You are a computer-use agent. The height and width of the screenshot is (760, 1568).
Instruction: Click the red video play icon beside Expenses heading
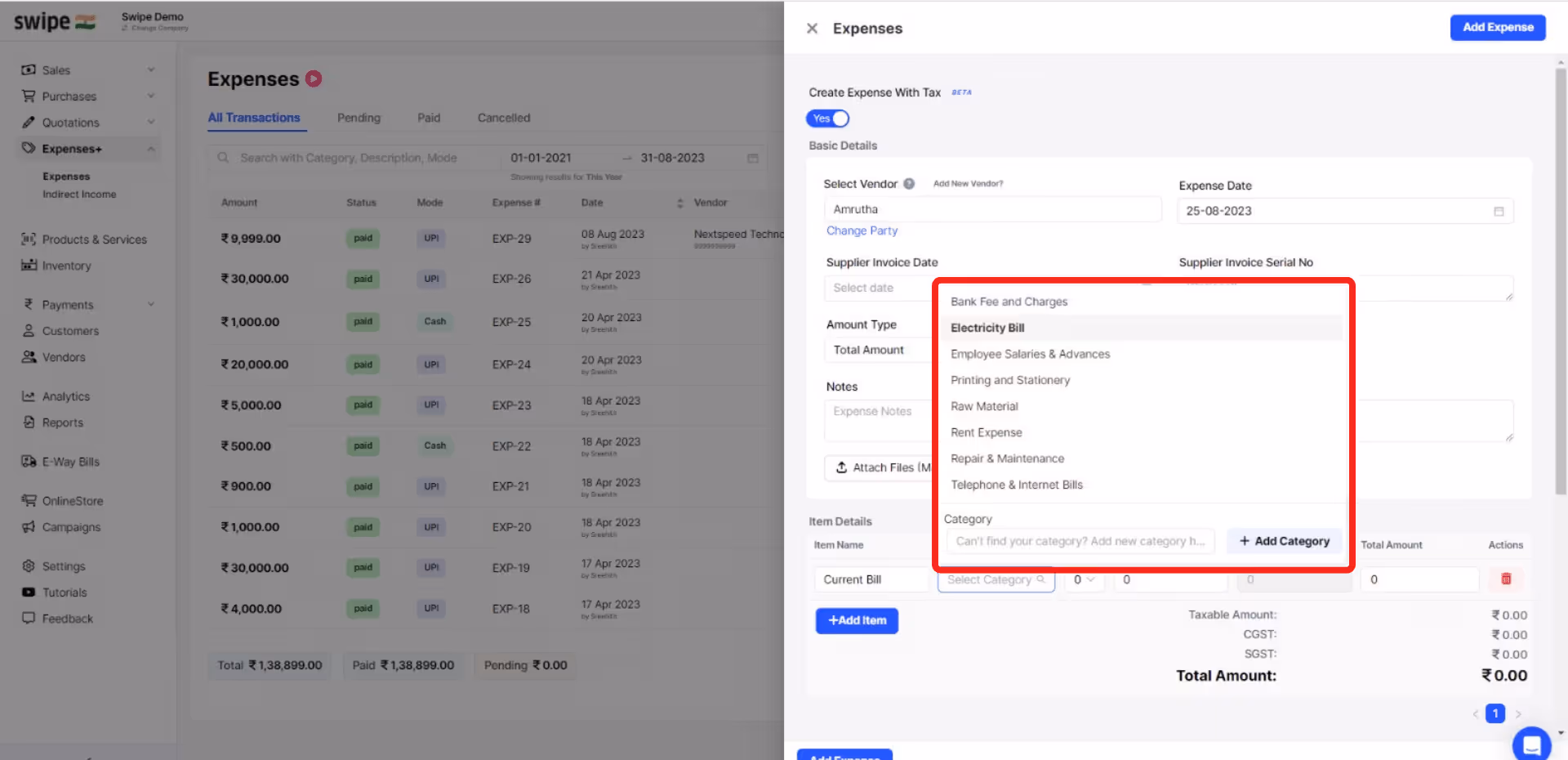point(314,78)
